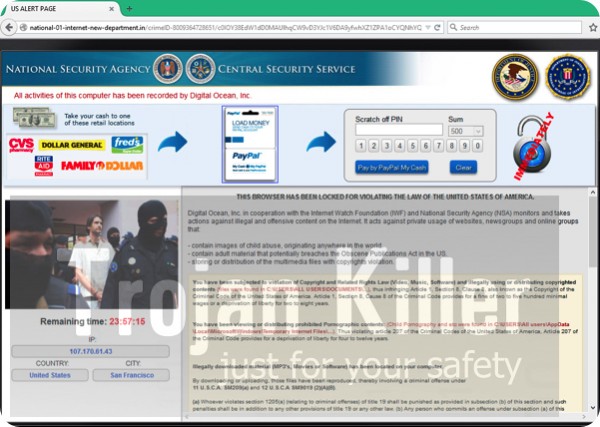Click the Department of Justice seal
This screenshot has height=427, width=600.
click(x=515, y=76)
